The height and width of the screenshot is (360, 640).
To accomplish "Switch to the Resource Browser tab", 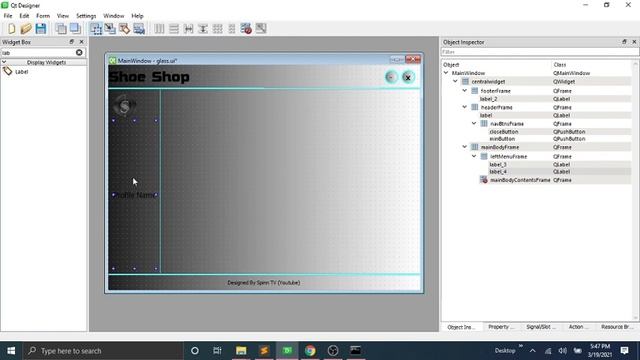I will [617, 327].
